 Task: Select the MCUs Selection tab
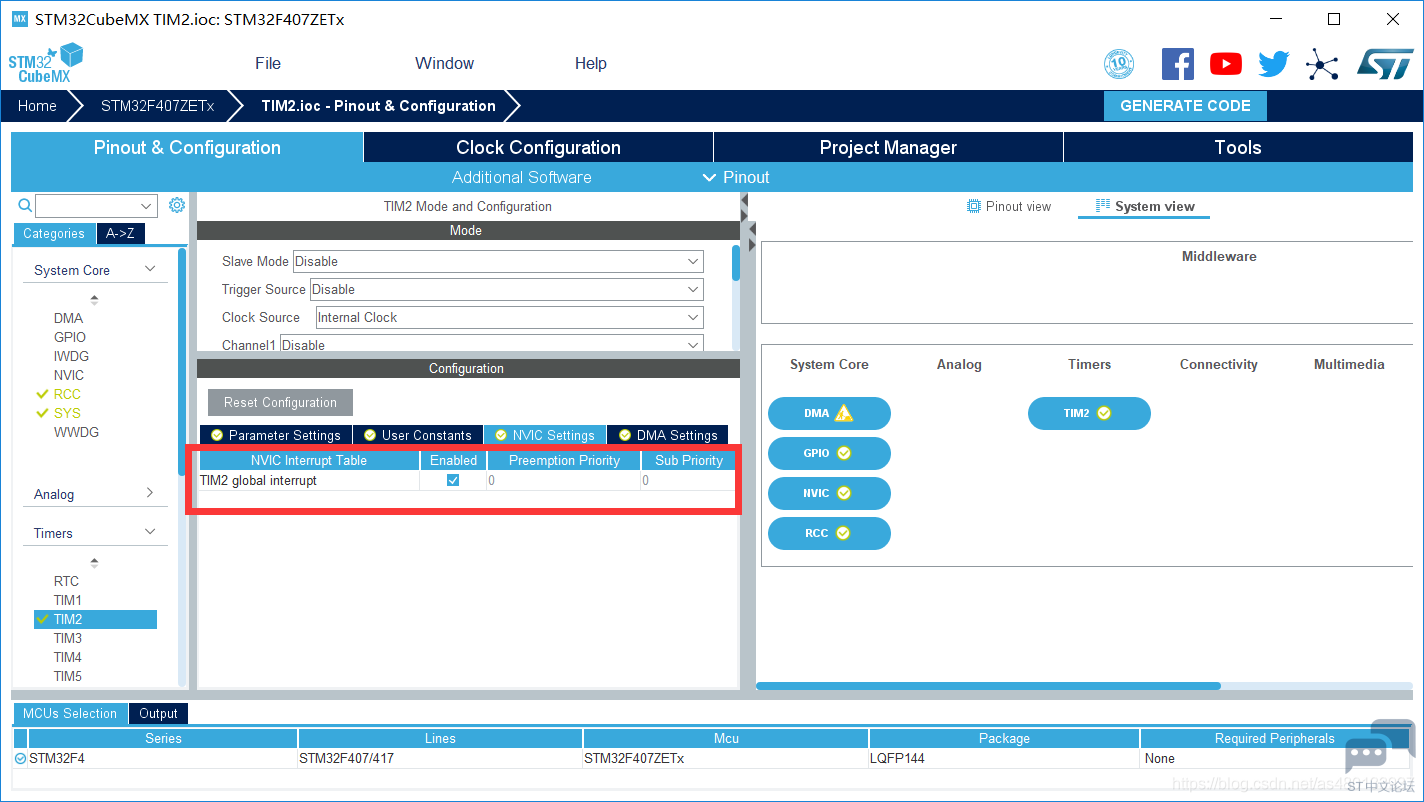point(70,713)
